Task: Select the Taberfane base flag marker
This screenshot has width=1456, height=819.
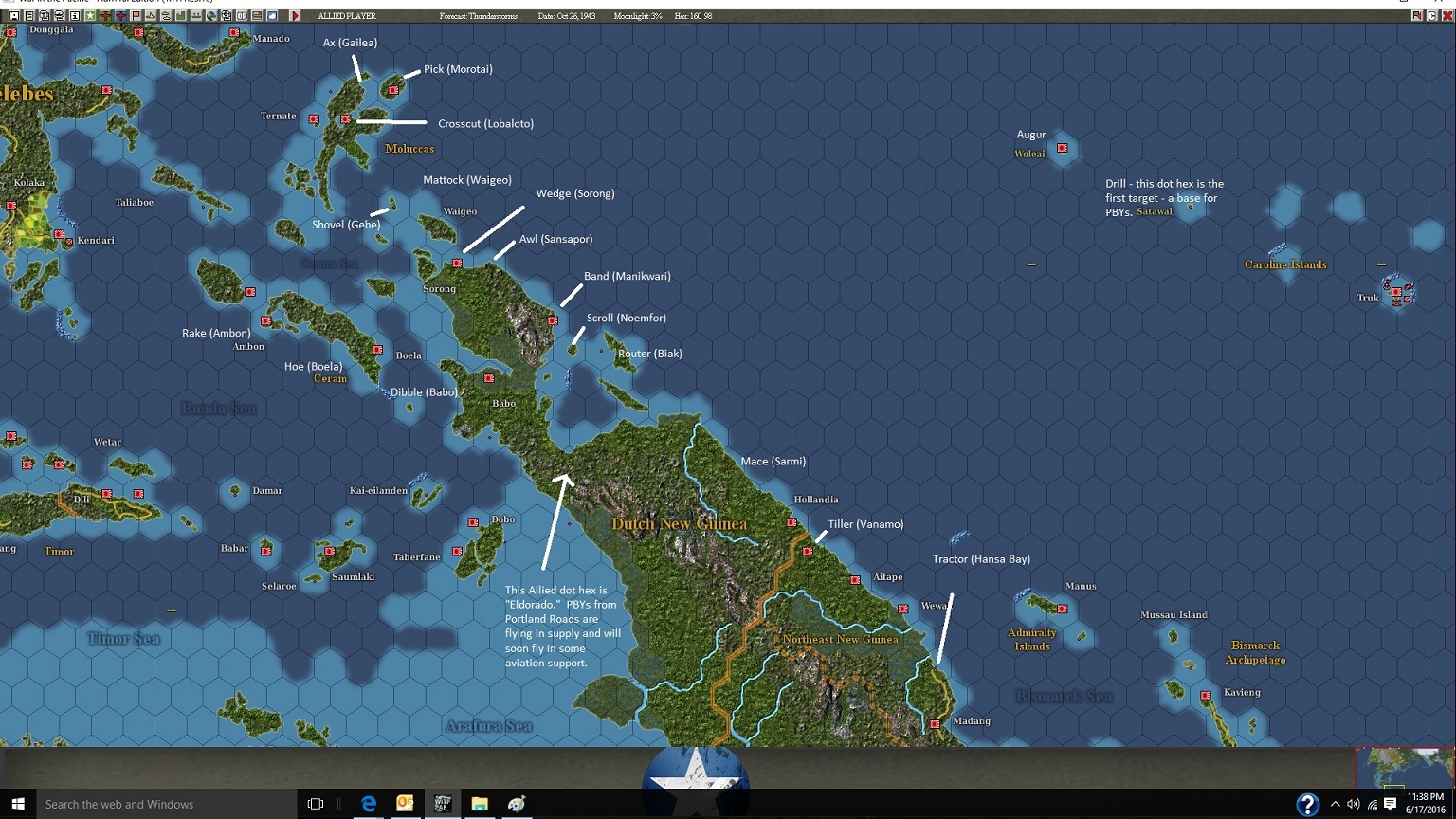Action: (x=457, y=551)
